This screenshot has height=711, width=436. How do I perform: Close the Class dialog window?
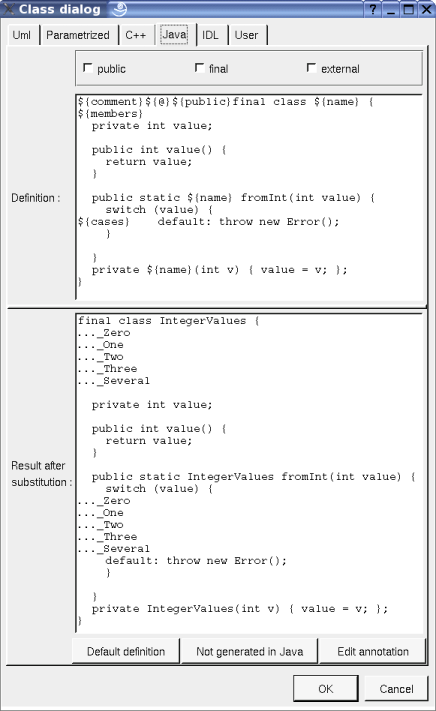click(426, 9)
